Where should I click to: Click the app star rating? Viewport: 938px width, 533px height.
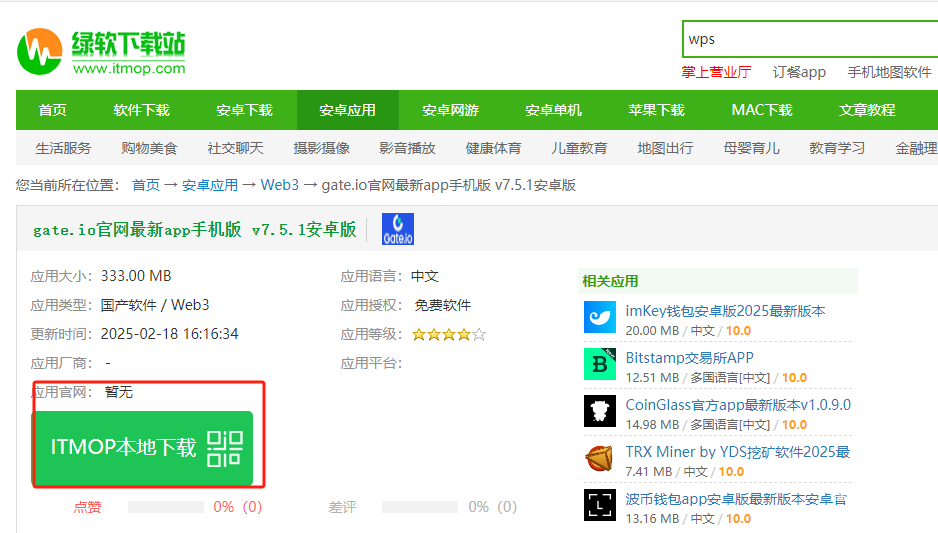click(x=448, y=335)
